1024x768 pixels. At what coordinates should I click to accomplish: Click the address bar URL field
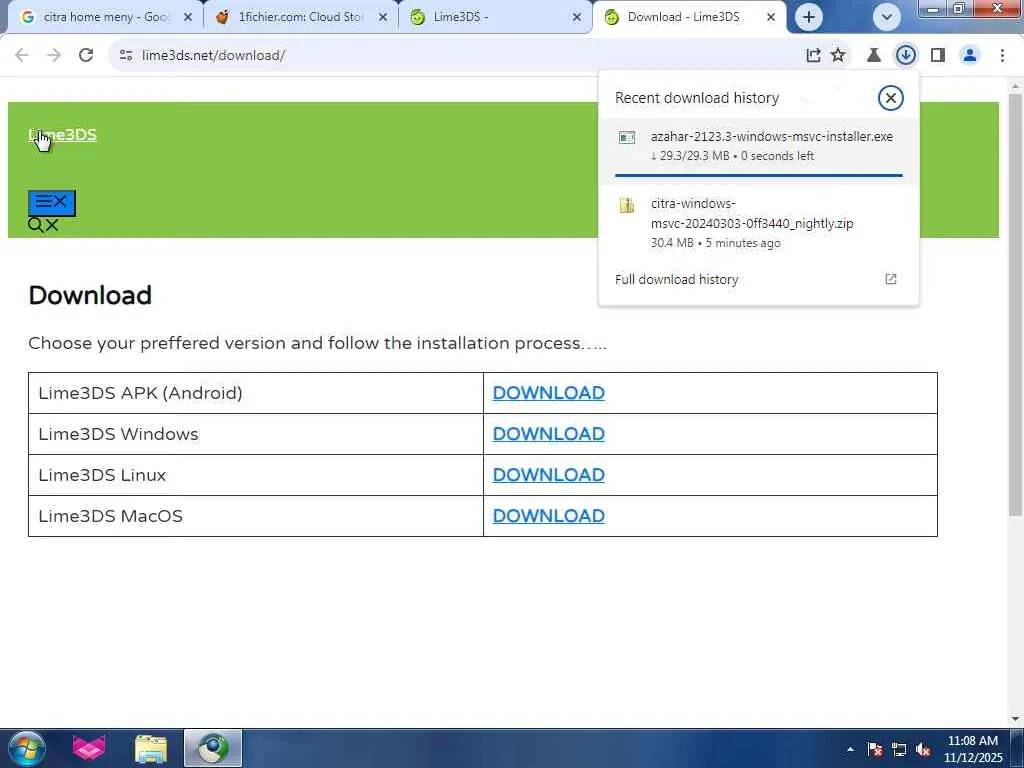[x=457, y=56]
